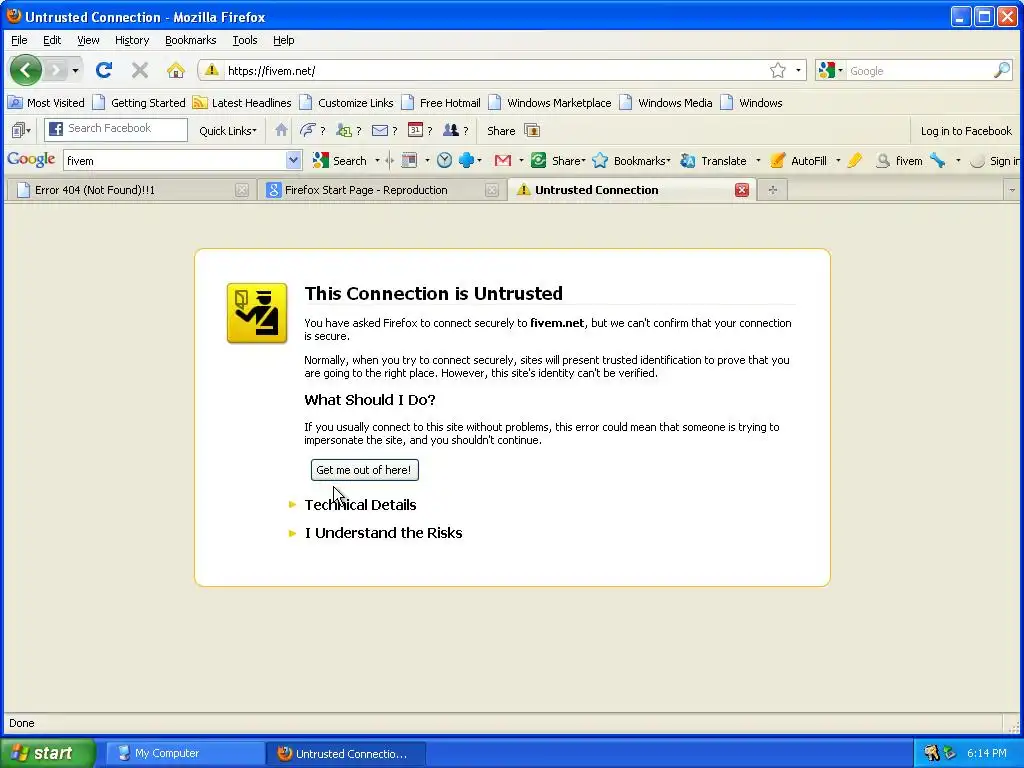Reload the current page
1024x768 pixels.
(x=103, y=70)
